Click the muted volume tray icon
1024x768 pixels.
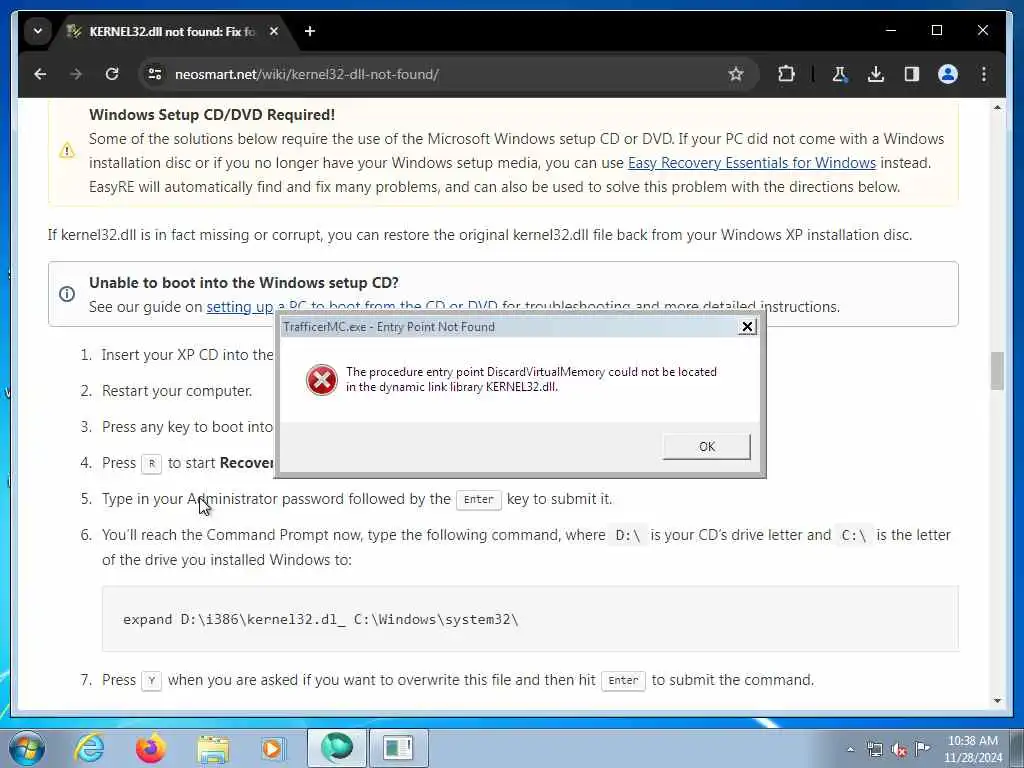(899, 749)
